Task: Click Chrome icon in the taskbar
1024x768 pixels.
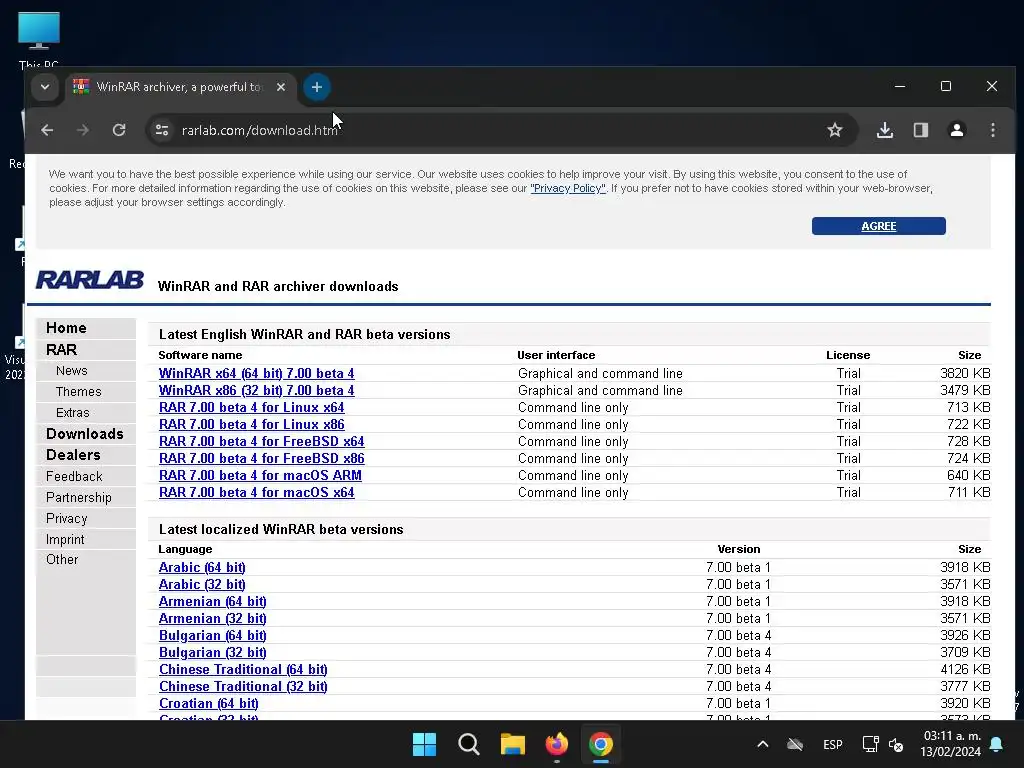Action: [601, 744]
